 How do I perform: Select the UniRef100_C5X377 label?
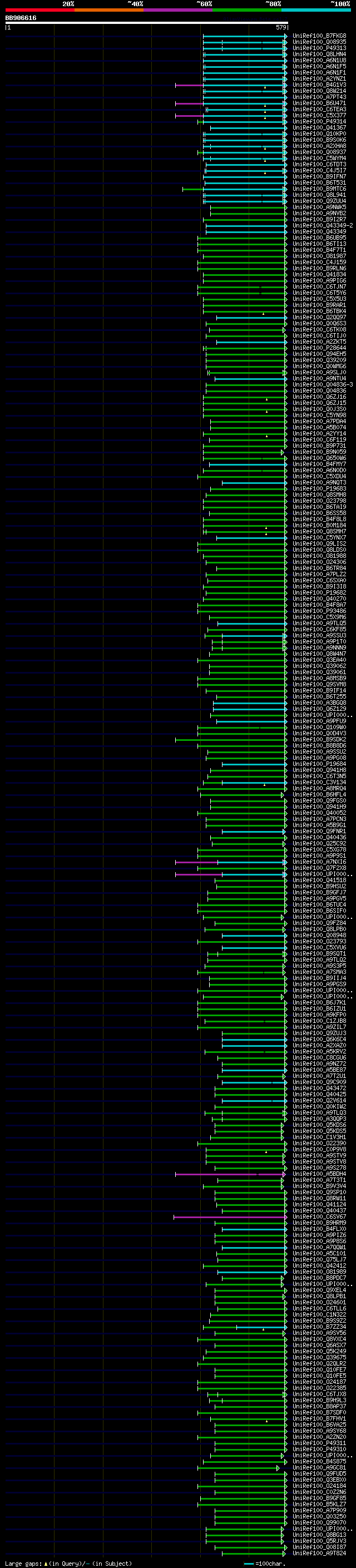coord(319,116)
